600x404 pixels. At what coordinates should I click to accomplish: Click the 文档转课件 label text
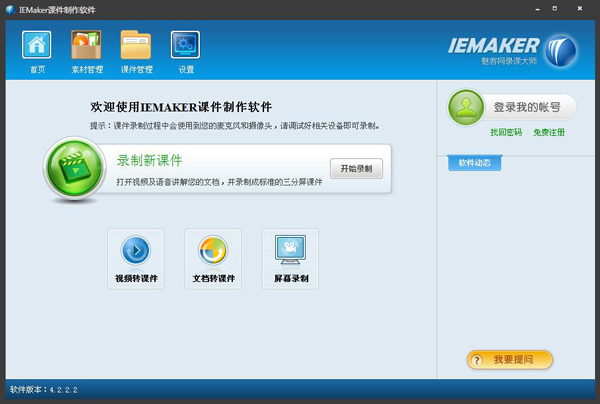coord(214,279)
